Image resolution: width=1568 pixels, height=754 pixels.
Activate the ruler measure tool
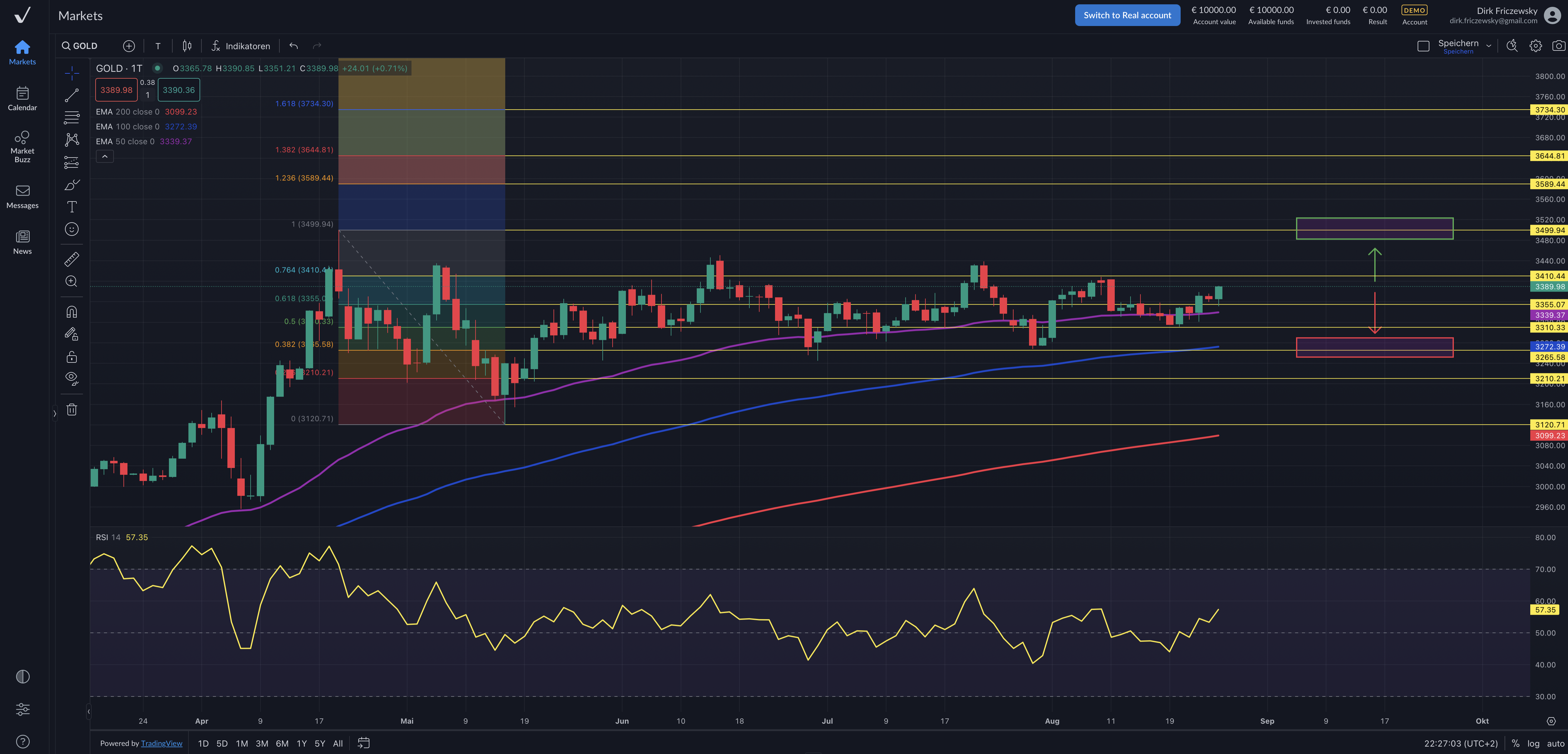click(x=72, y=259)
